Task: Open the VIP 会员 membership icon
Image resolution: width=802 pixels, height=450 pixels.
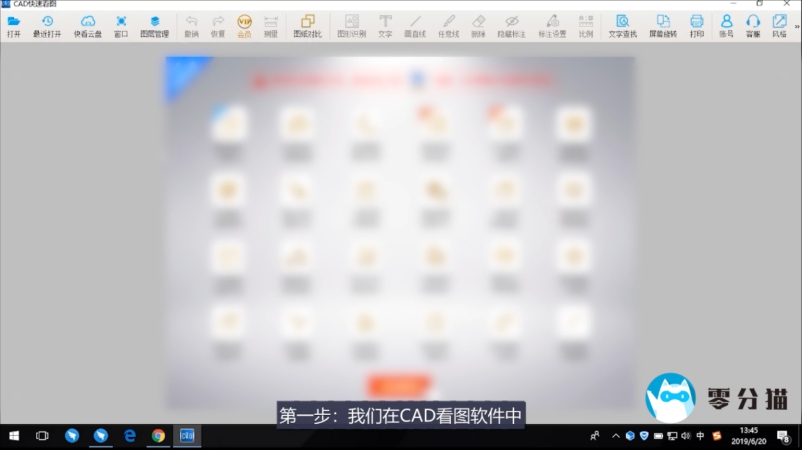Action: pyautogui.click(x=244, y=26)
